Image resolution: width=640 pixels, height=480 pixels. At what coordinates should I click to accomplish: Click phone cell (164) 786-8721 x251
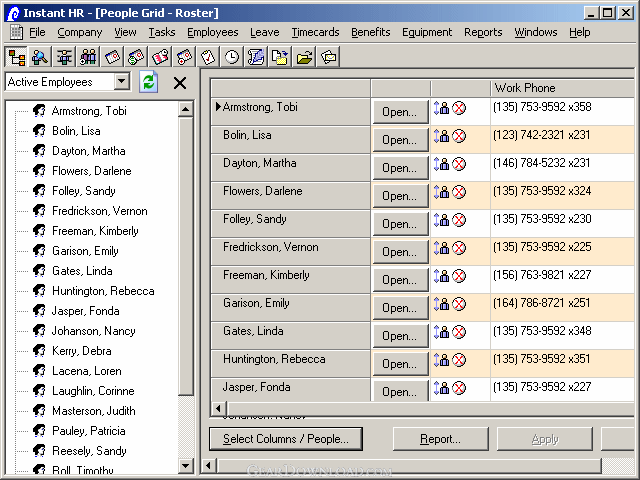point(562,307)
